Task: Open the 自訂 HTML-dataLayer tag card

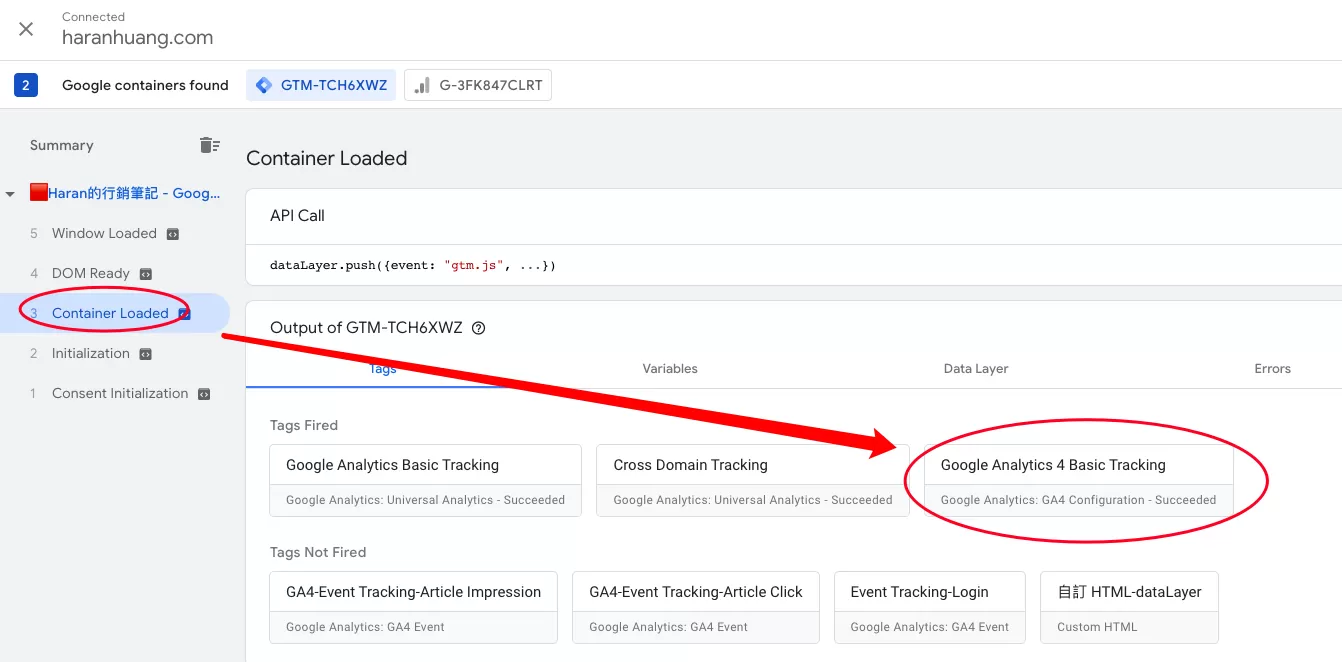Action: tap(1129, 607)
